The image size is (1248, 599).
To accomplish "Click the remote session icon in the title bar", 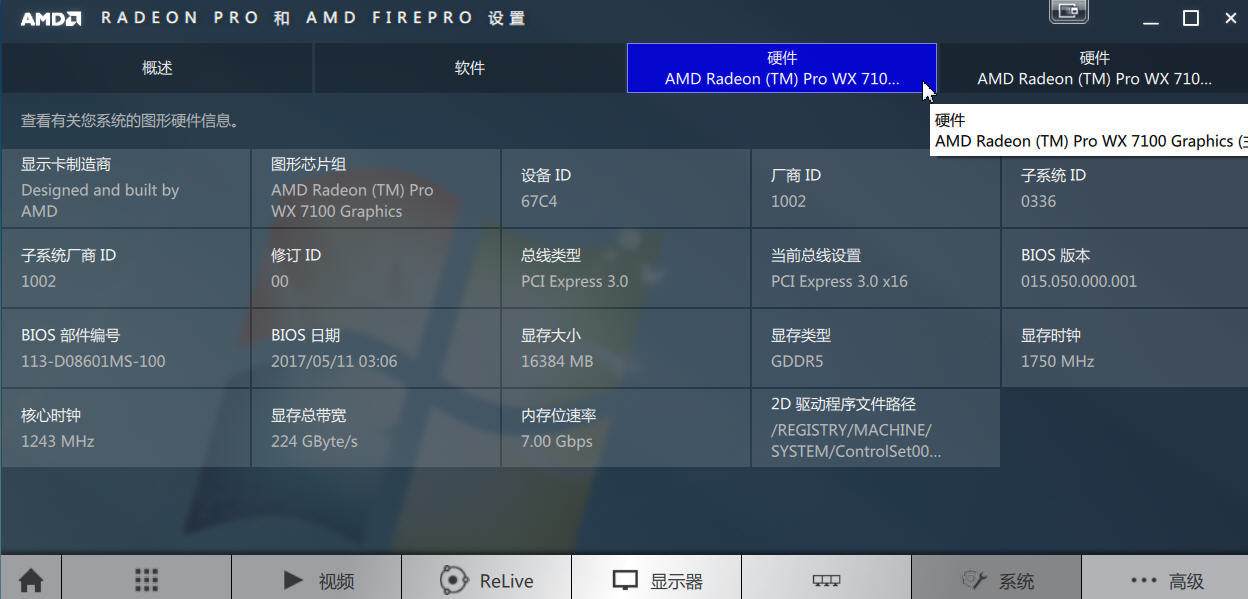I will (1068, 11).
